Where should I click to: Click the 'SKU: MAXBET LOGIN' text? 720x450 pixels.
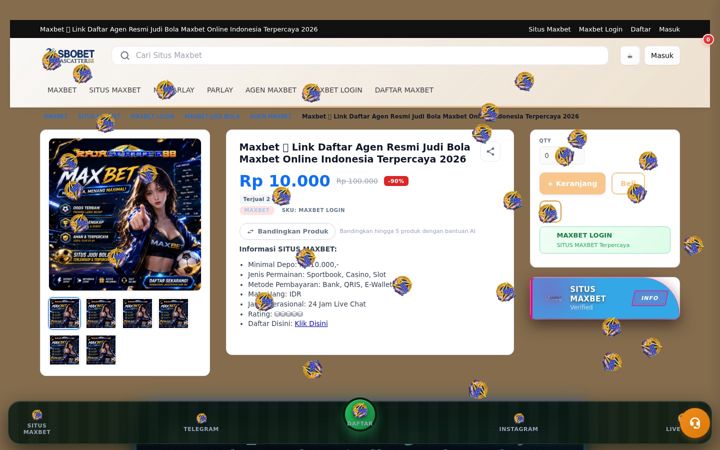[x=313, y=210]
